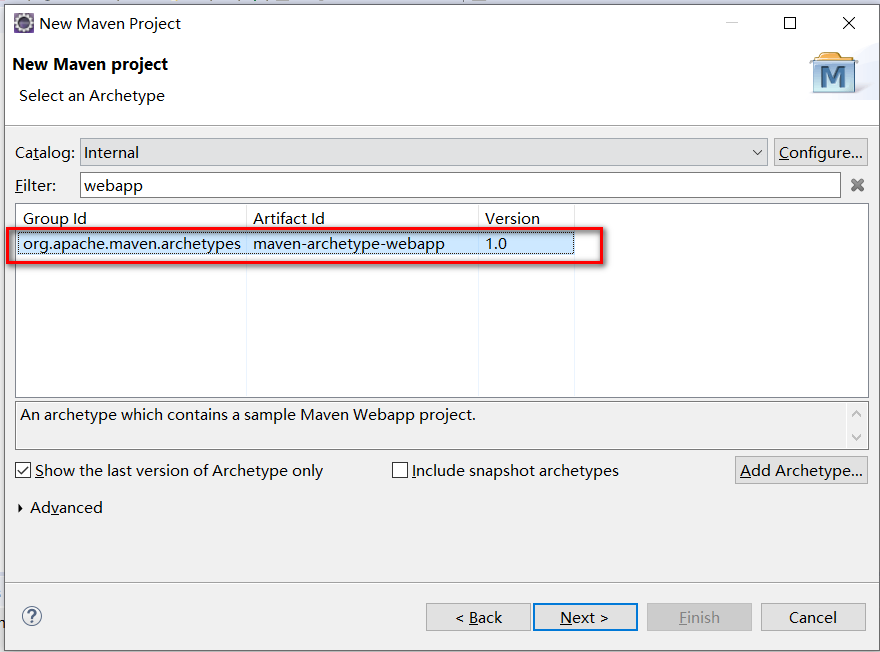The height and width of the screenshot is (652, 880).
Task: Open the Catalog dropdown
Action: pos(424,152)
